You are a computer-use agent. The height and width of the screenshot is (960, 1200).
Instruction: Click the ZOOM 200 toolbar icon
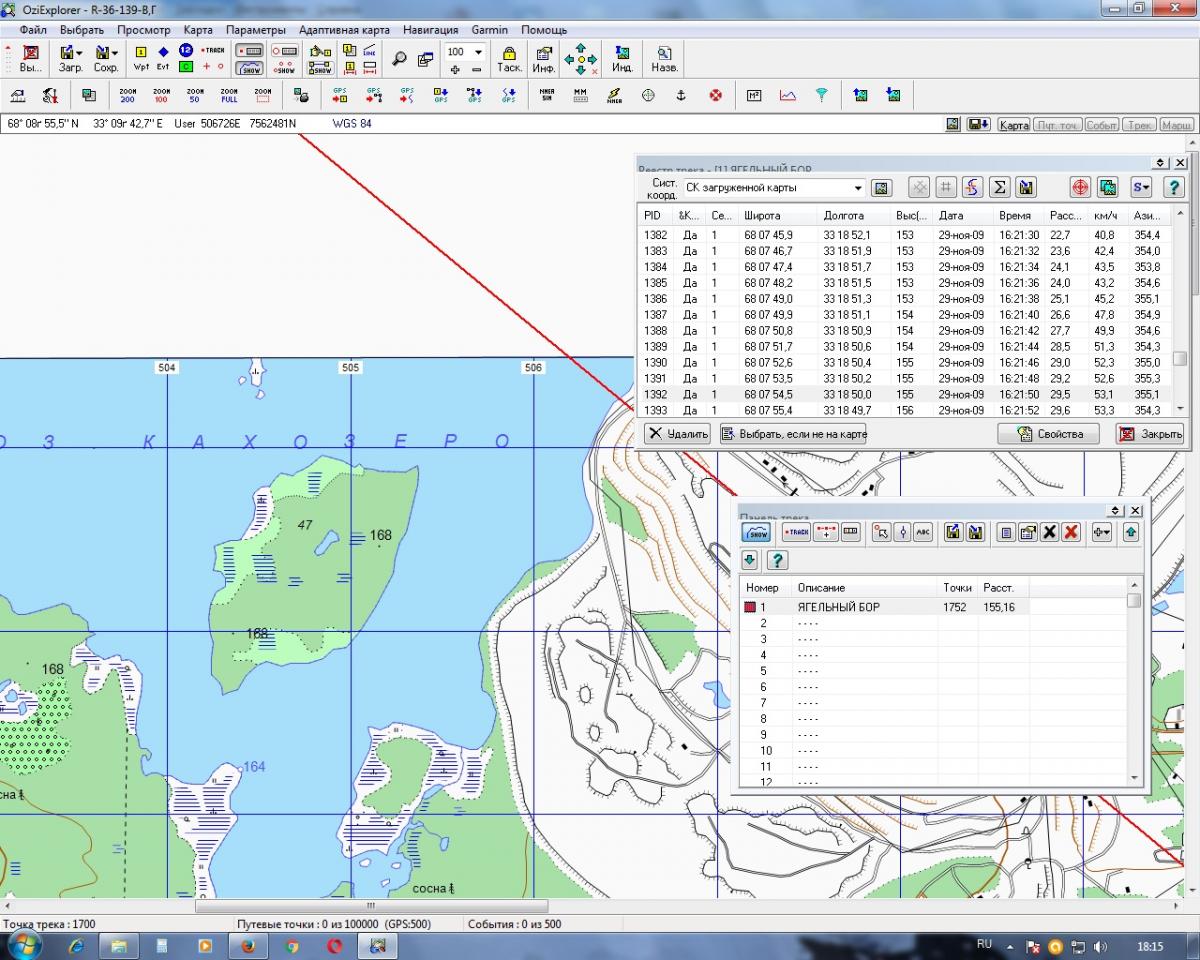click(x=127, y=95)
